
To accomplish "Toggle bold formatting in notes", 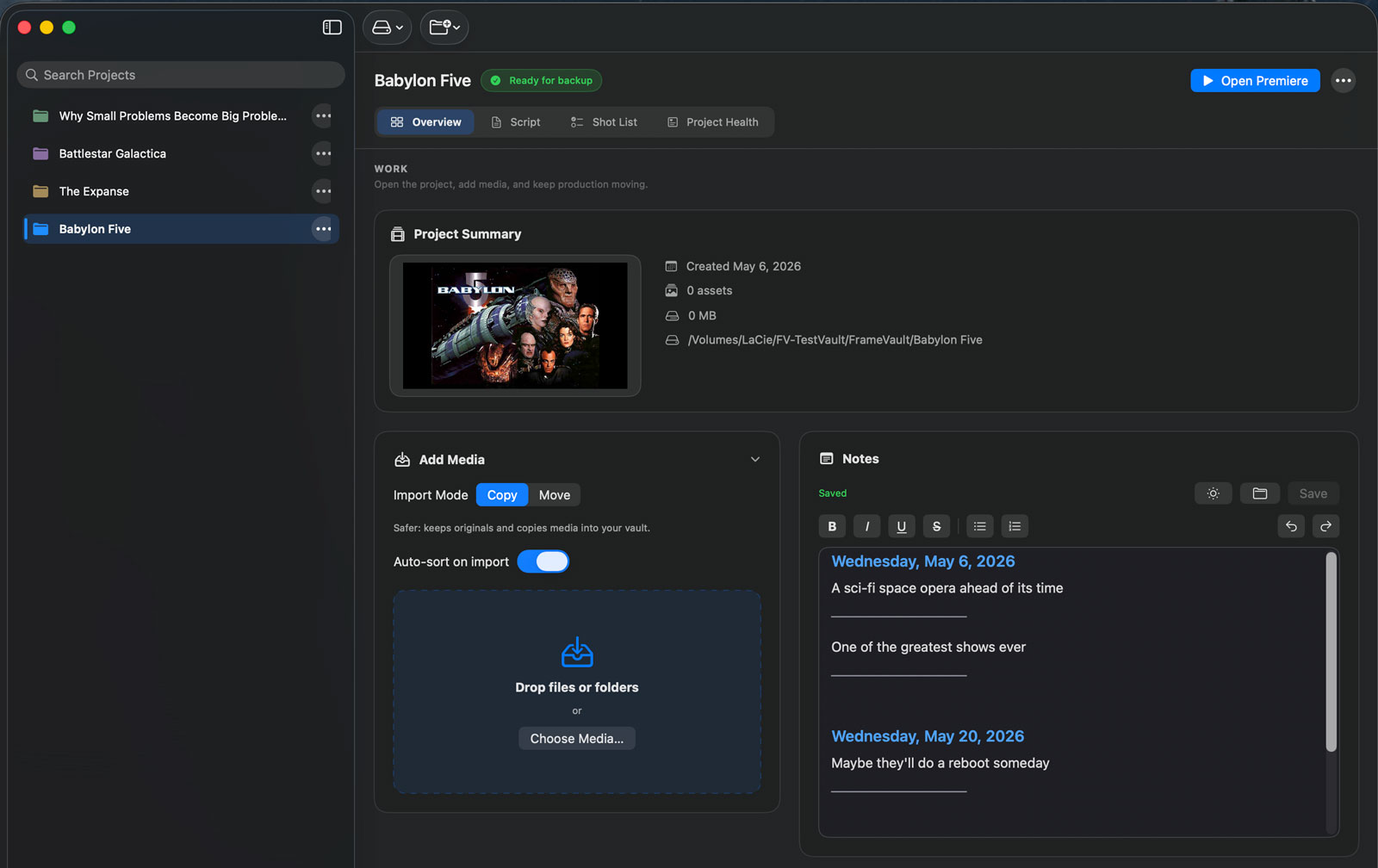I will coord(832,526).
